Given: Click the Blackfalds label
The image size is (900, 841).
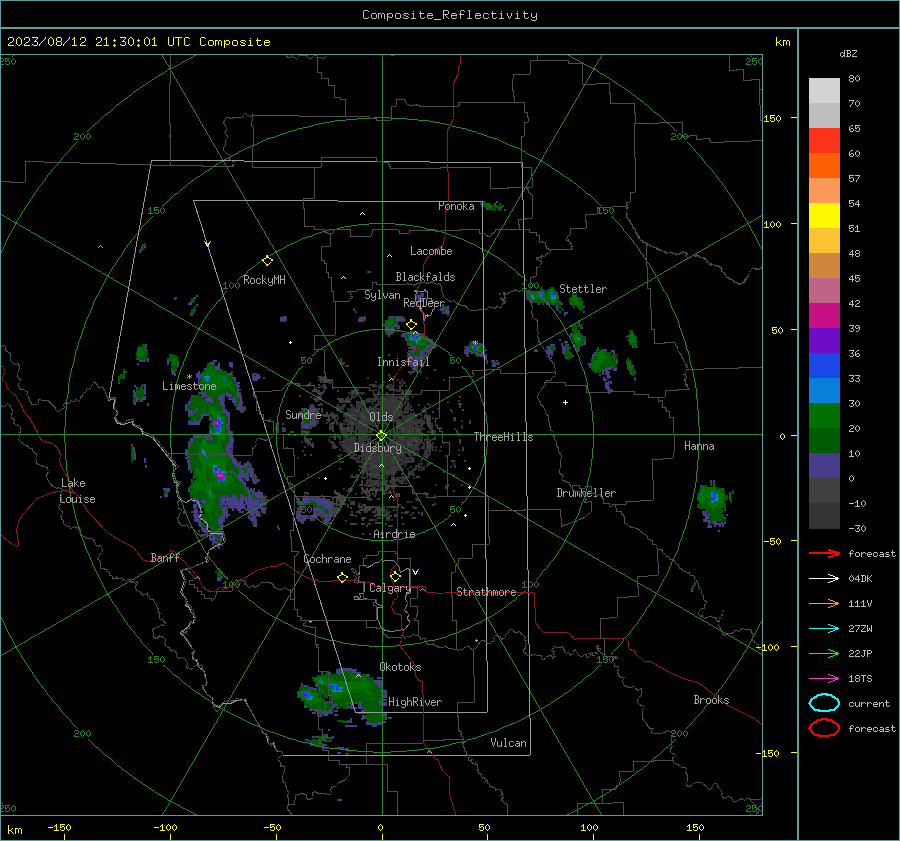Looking at the screenshot, I should 425,277.
